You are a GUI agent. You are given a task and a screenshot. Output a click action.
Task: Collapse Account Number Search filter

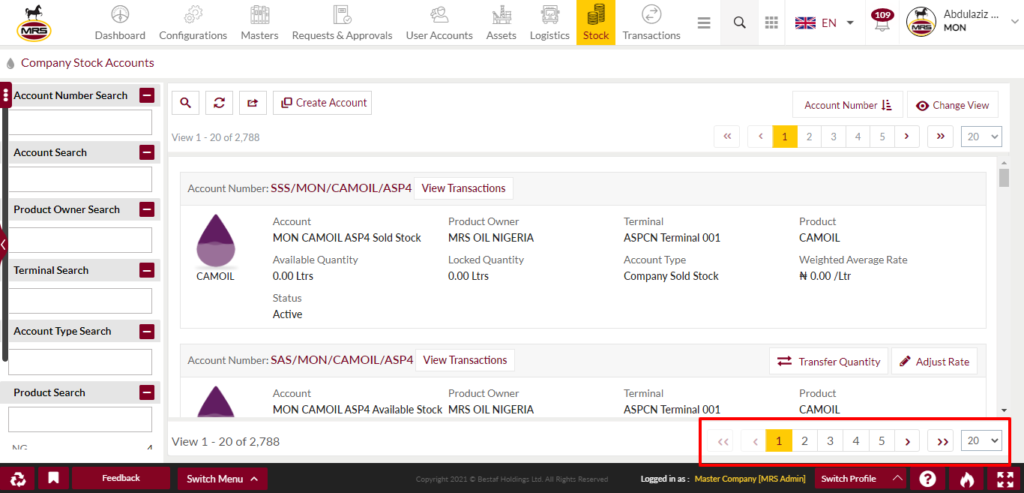147,95
